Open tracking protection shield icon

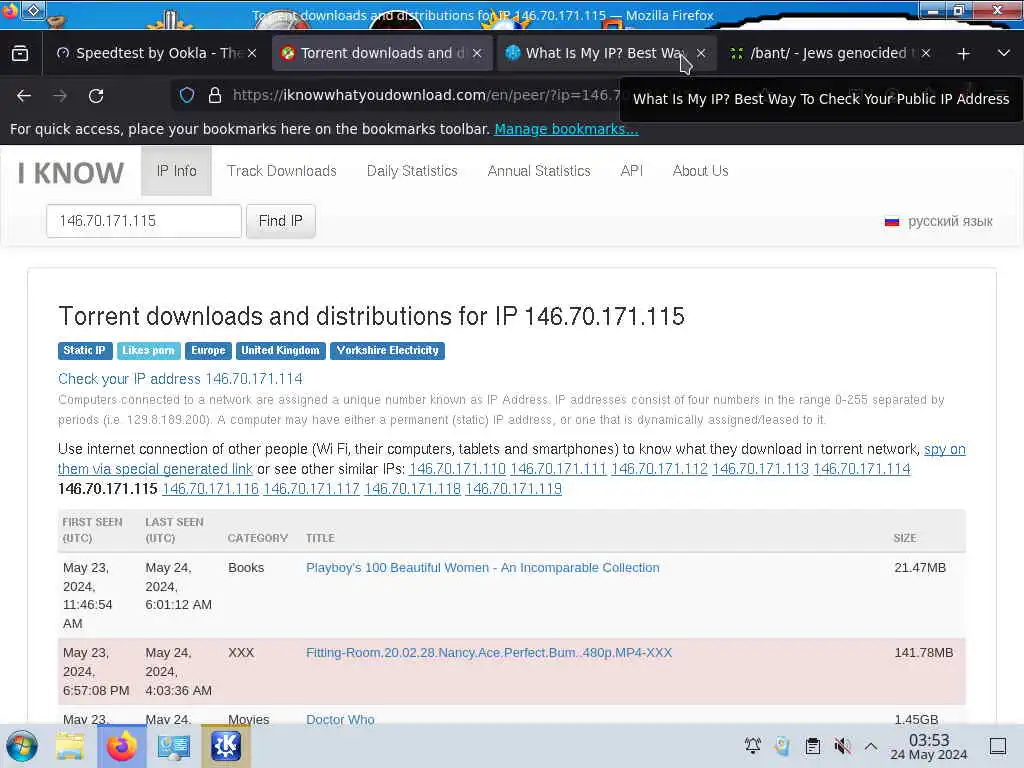pyautogui.click(x=187, y=95)
